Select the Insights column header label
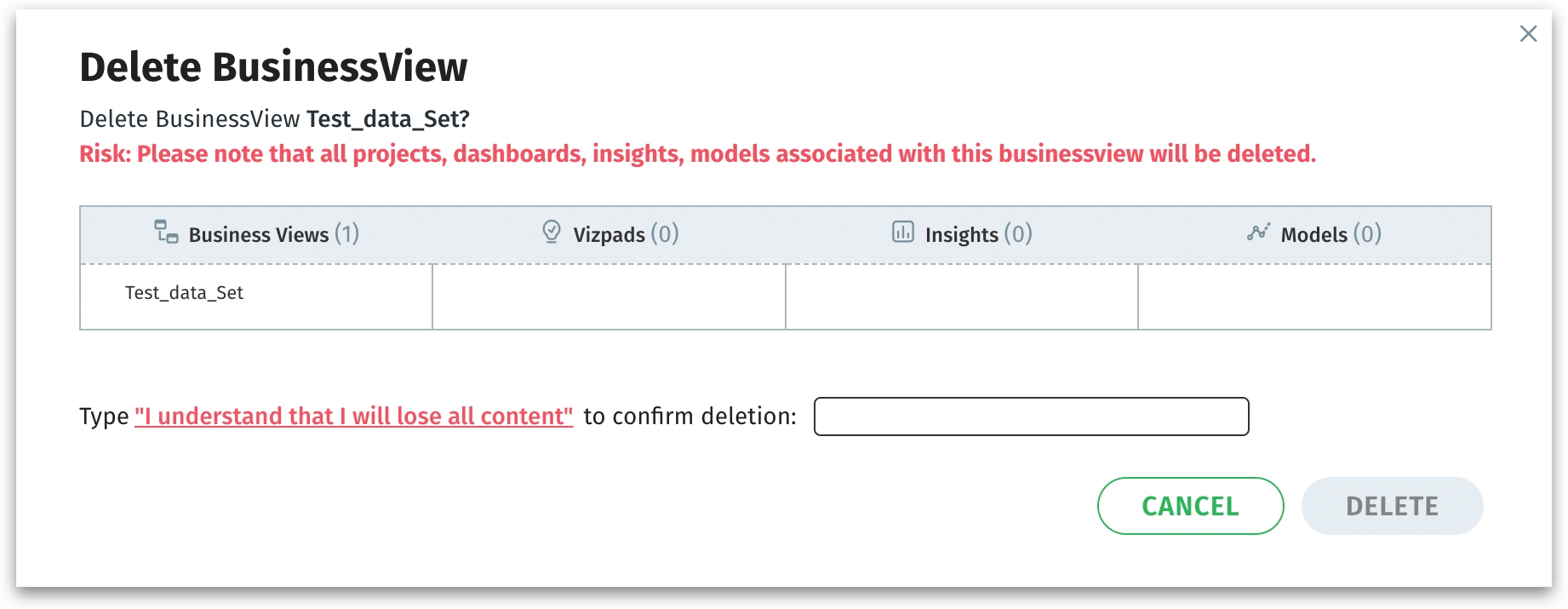 (961, 235)
